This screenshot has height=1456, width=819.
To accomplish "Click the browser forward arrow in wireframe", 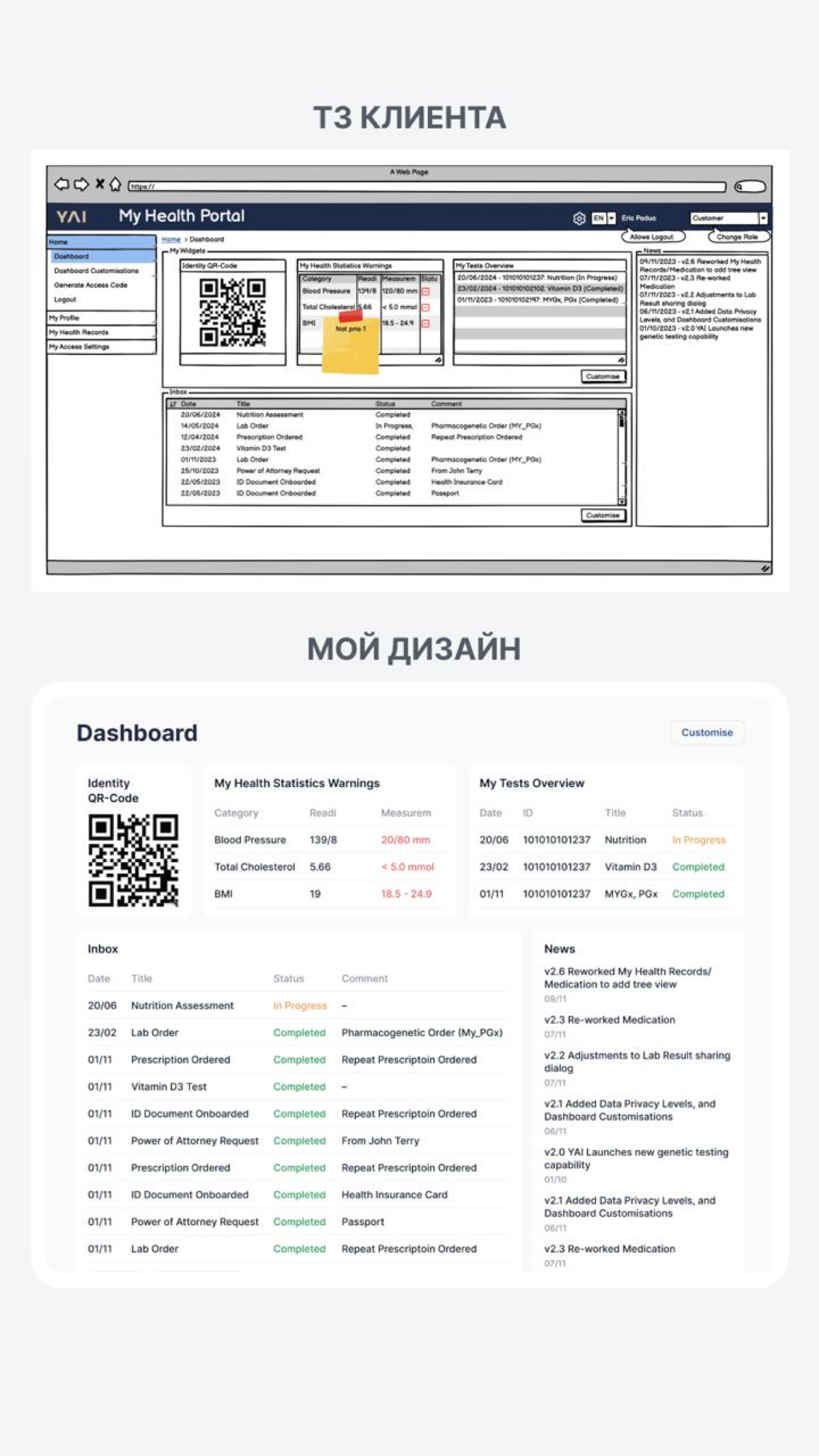I will (x=81, y=184).
